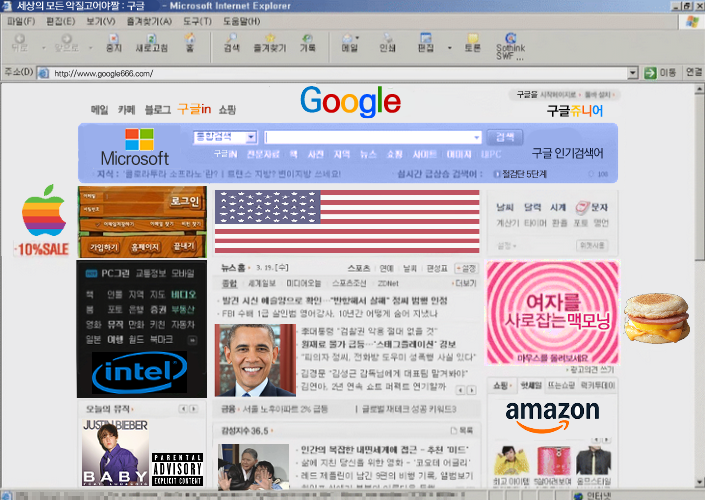Click the 위젯사용 button
705x500 pixels.
click(x=592, y=246)
